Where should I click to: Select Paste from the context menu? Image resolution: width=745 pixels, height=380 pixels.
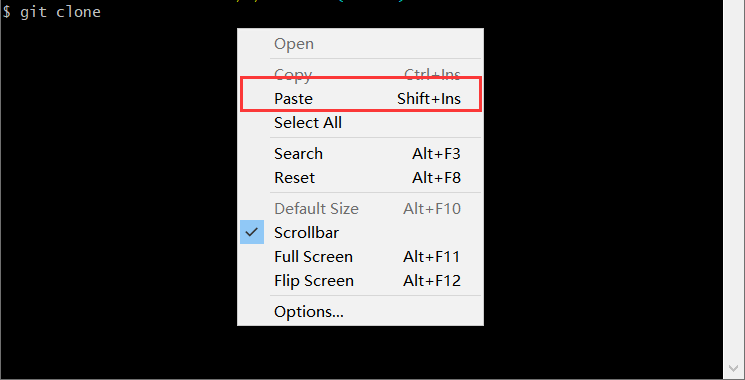pos(361,99)
